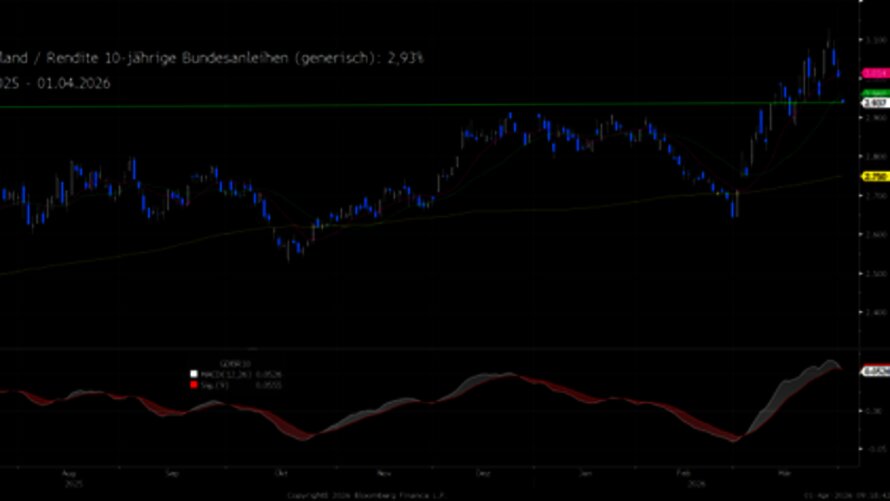Screen dimensions: 890x501
Task: Select the Aug label on time axis
Action: (68, 468)
